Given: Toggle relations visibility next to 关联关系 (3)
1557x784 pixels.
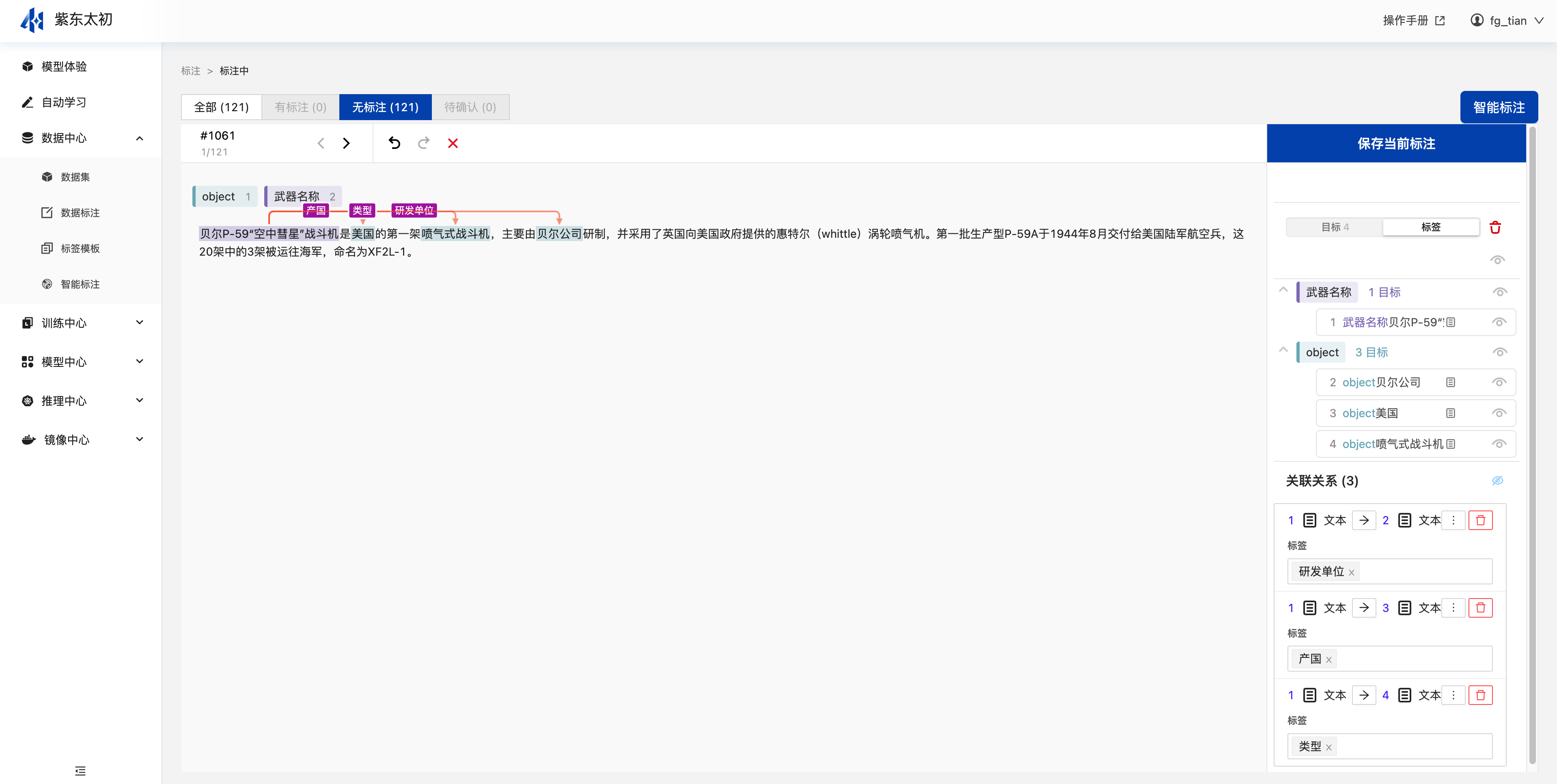Looking at the screenshot, I should 1497,480.
